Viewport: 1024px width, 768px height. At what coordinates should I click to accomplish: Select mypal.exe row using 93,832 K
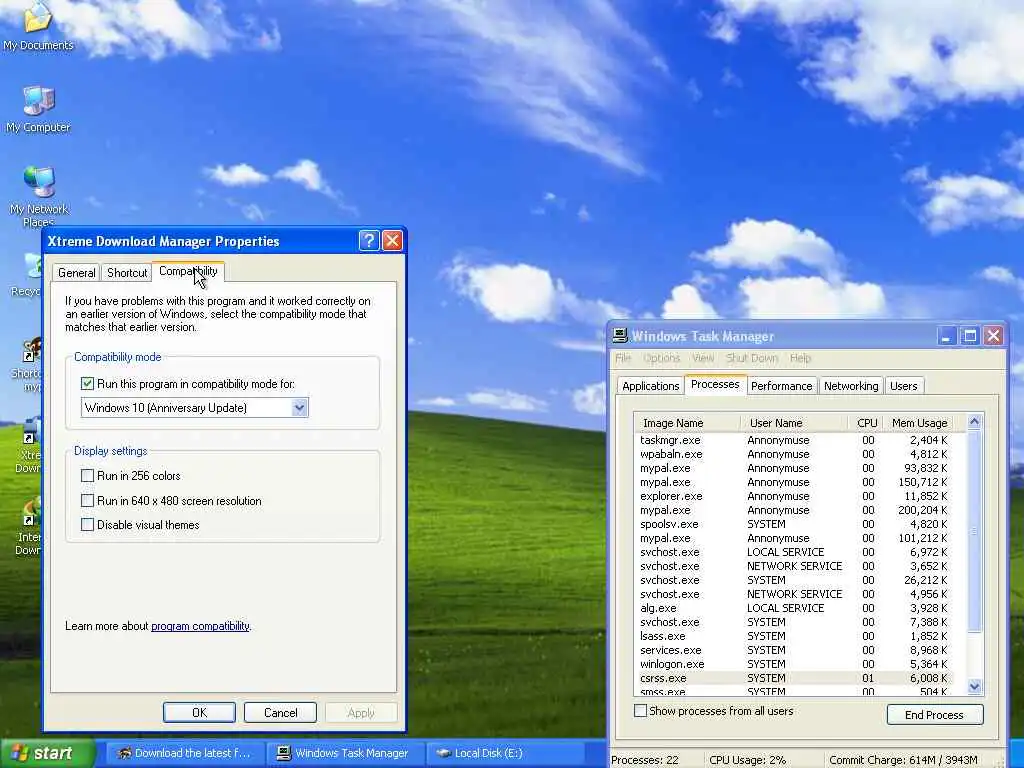[x=793, y=468]
